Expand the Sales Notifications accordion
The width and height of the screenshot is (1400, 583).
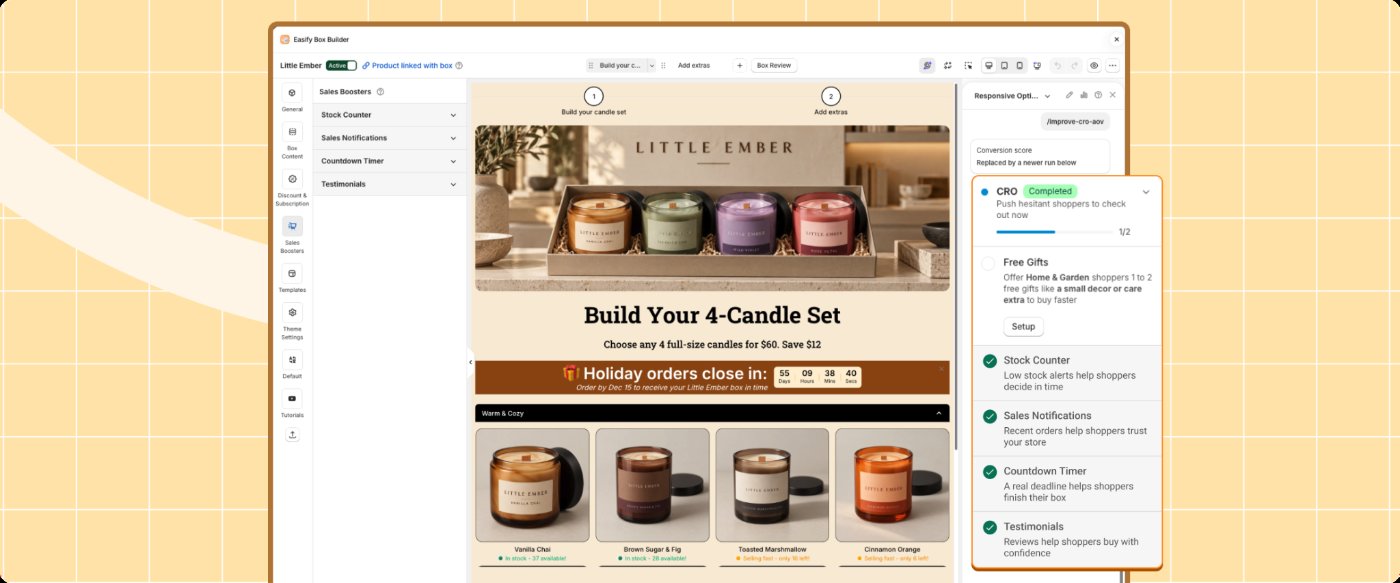tap(389, 138)
